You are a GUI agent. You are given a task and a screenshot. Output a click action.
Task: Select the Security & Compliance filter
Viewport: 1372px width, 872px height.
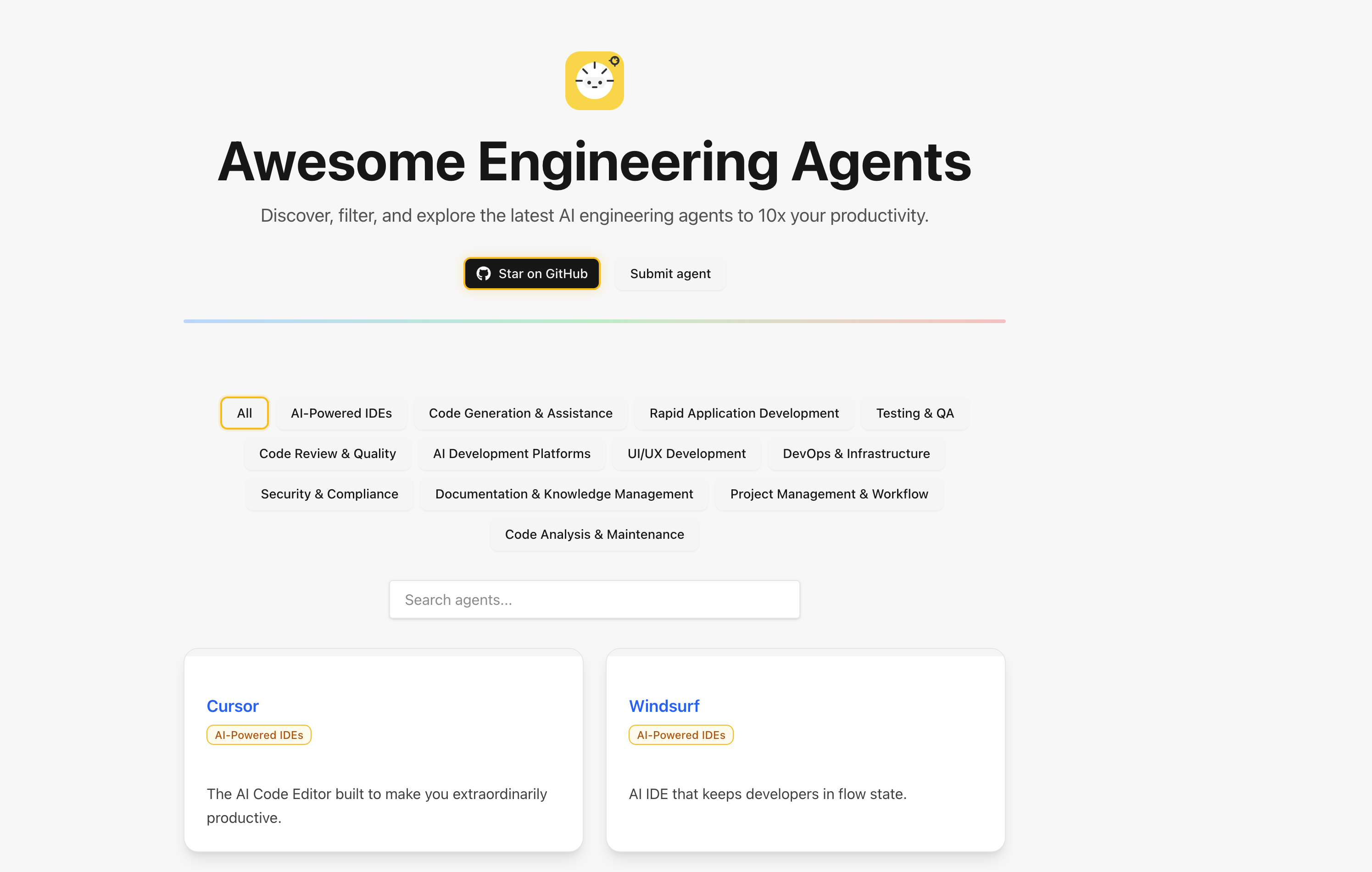coord(329,494)
